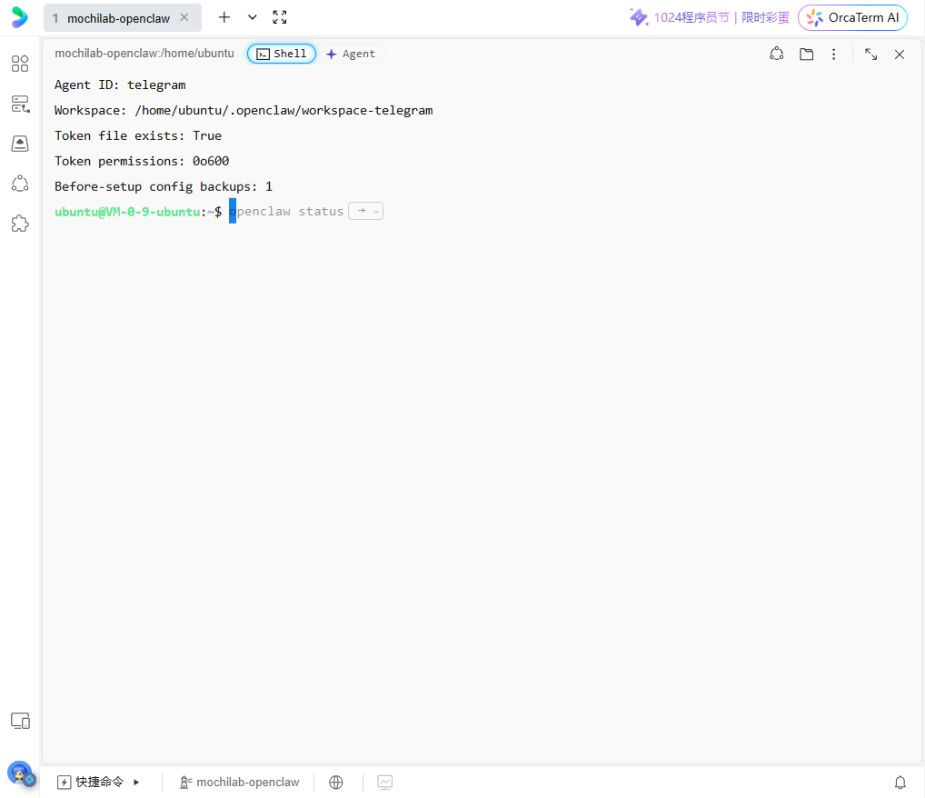This screenshot has width=925, height=798.
Task: Open the server list icon in sidebar
Action: point(20,104)
